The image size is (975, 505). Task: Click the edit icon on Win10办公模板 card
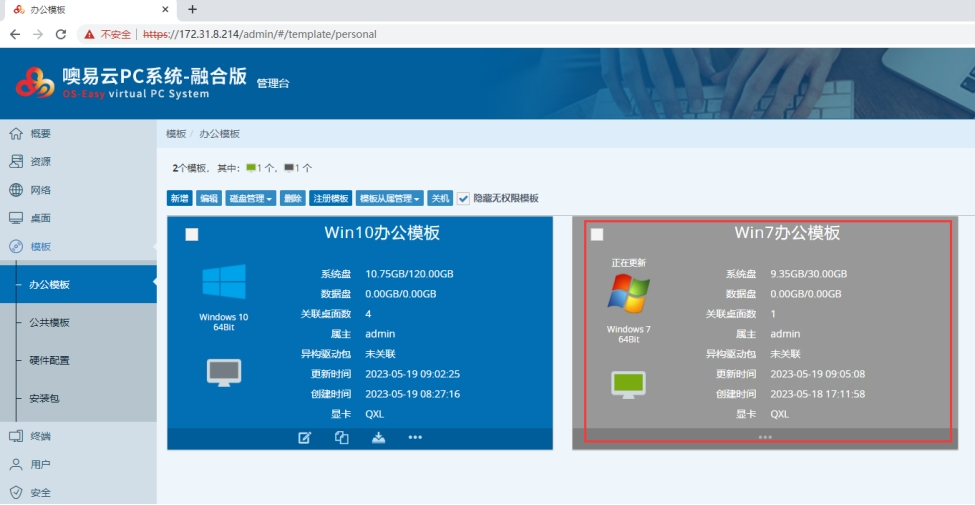tap(305, 438)
